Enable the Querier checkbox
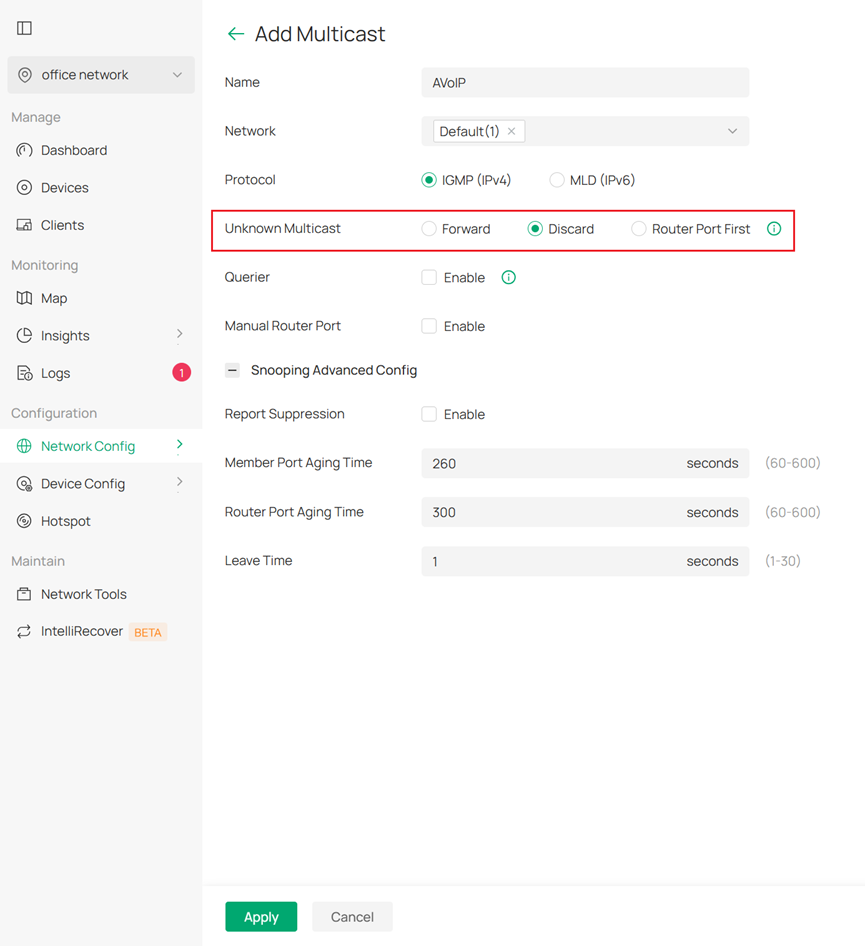Screen dimensions: 865x946 click(x=429, y=277)
